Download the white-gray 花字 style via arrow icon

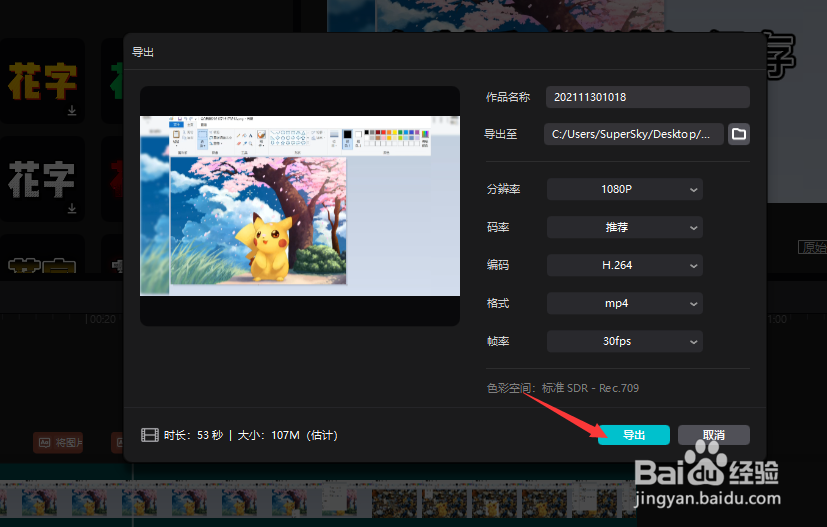[72, 209]
